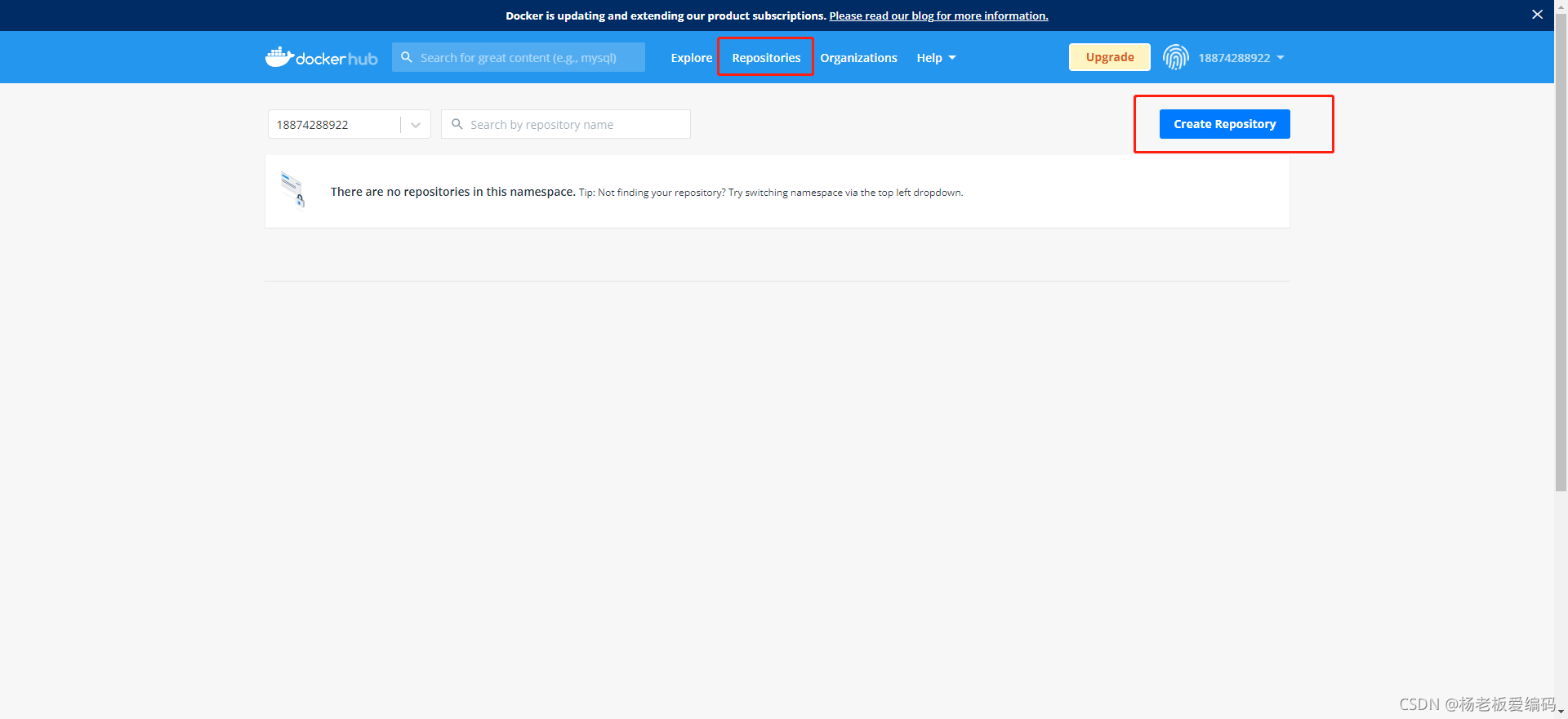Open the Explore page
Viewport: 1568px width, 719px height.
(x=692, y=58)
